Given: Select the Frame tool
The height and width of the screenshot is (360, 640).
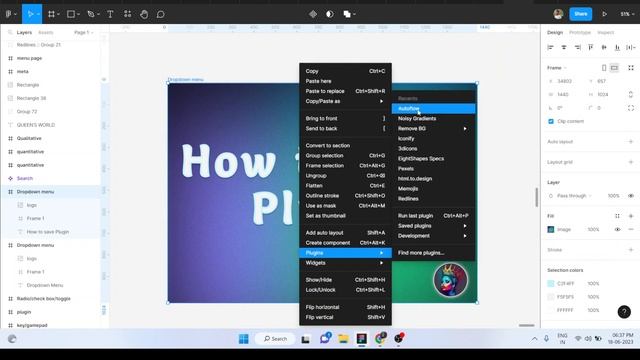Looking at the screenshot, I should [51, 14].
